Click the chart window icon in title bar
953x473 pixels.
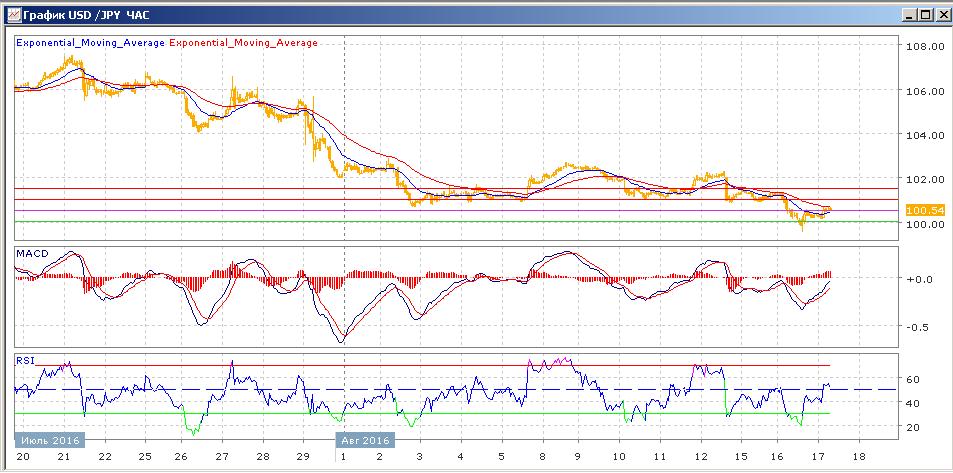pos(13,15)
